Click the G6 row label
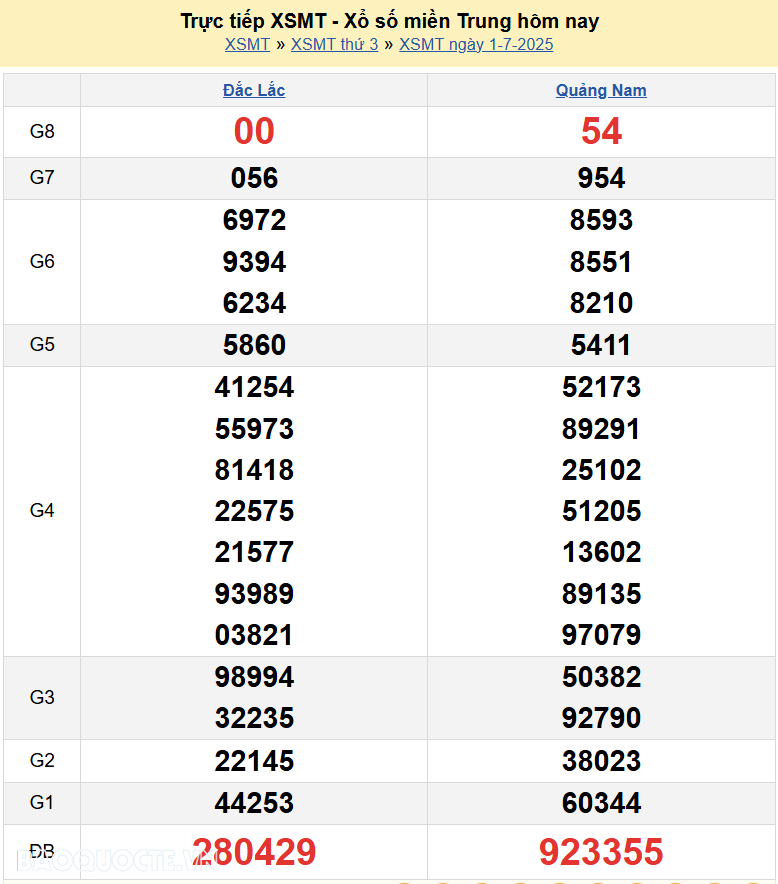The width and height of the screenshot is (778, 884). tap(42, 262)
